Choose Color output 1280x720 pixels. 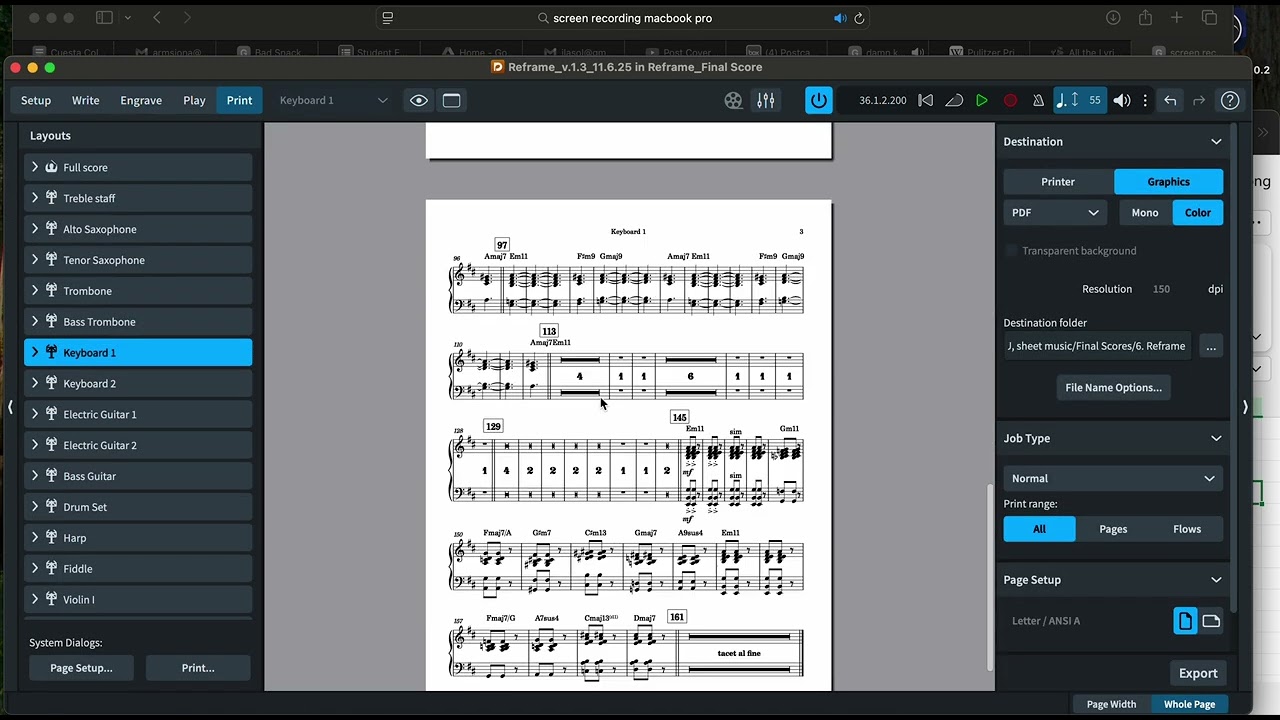1198,213
